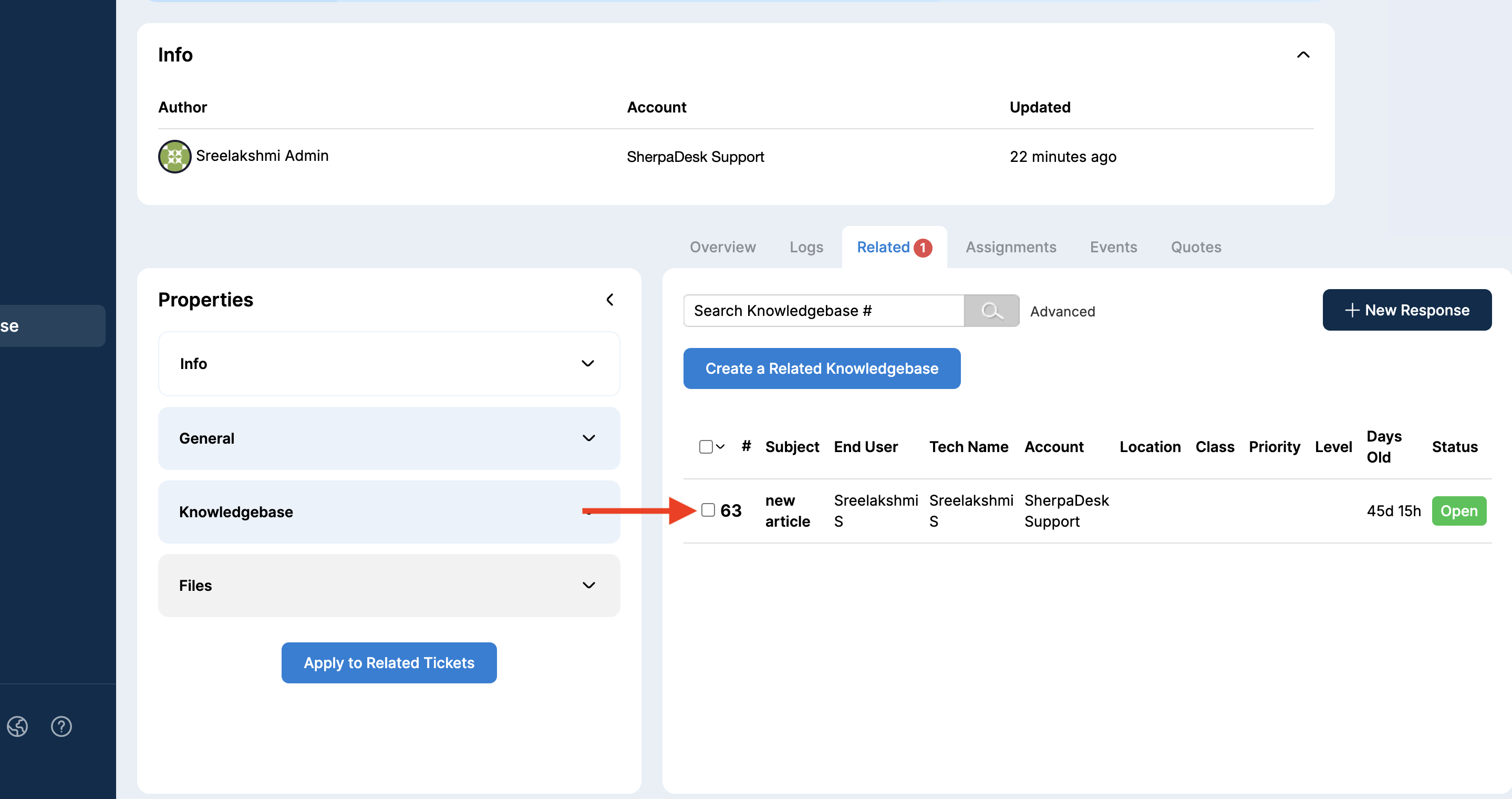
Task: Focus the Search Knowledgebase # field
Action: (823, 311)
